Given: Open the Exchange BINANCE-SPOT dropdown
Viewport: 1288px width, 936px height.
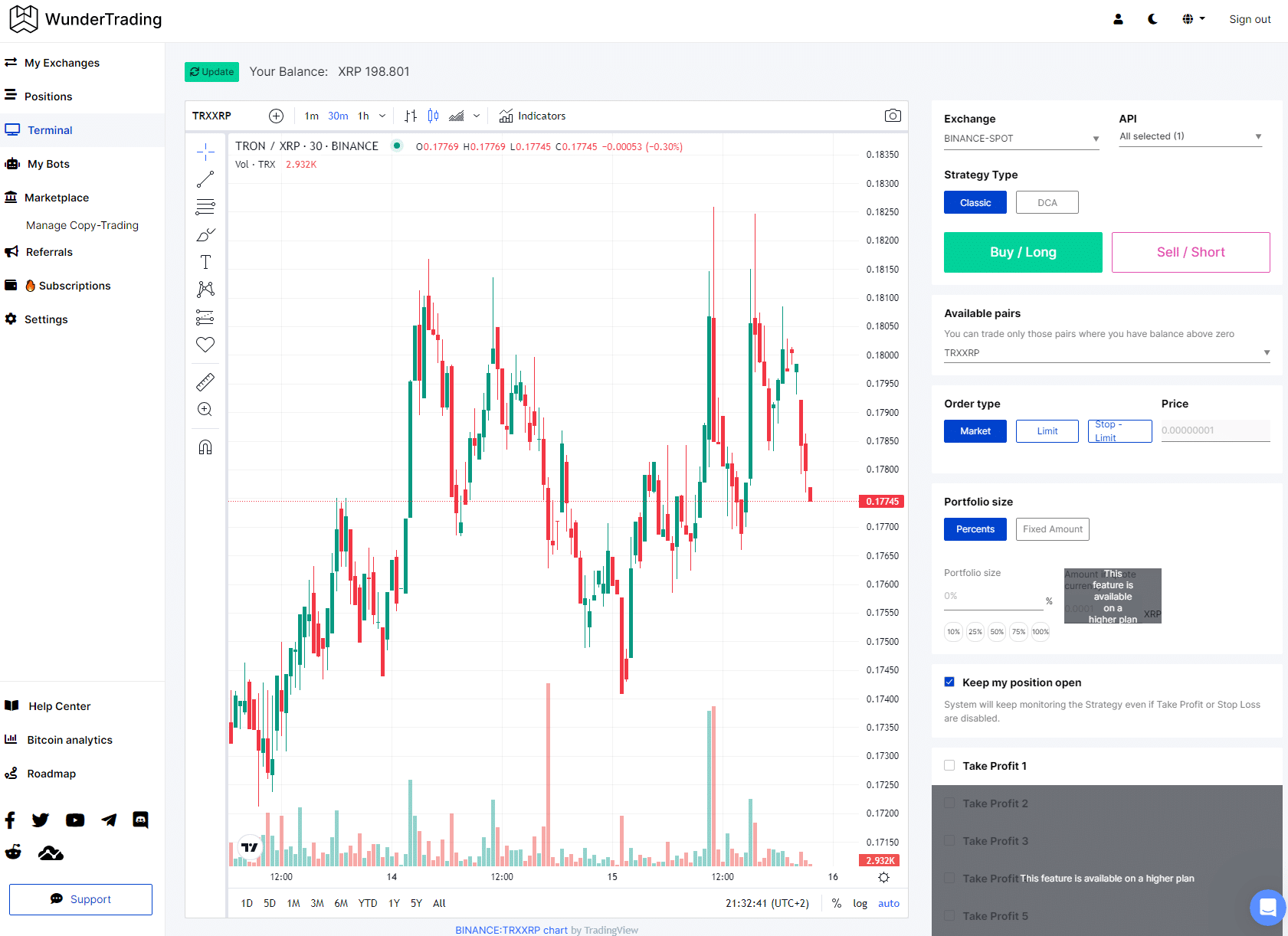Looking at the screenshot, I should click(x=1021, y=139).
